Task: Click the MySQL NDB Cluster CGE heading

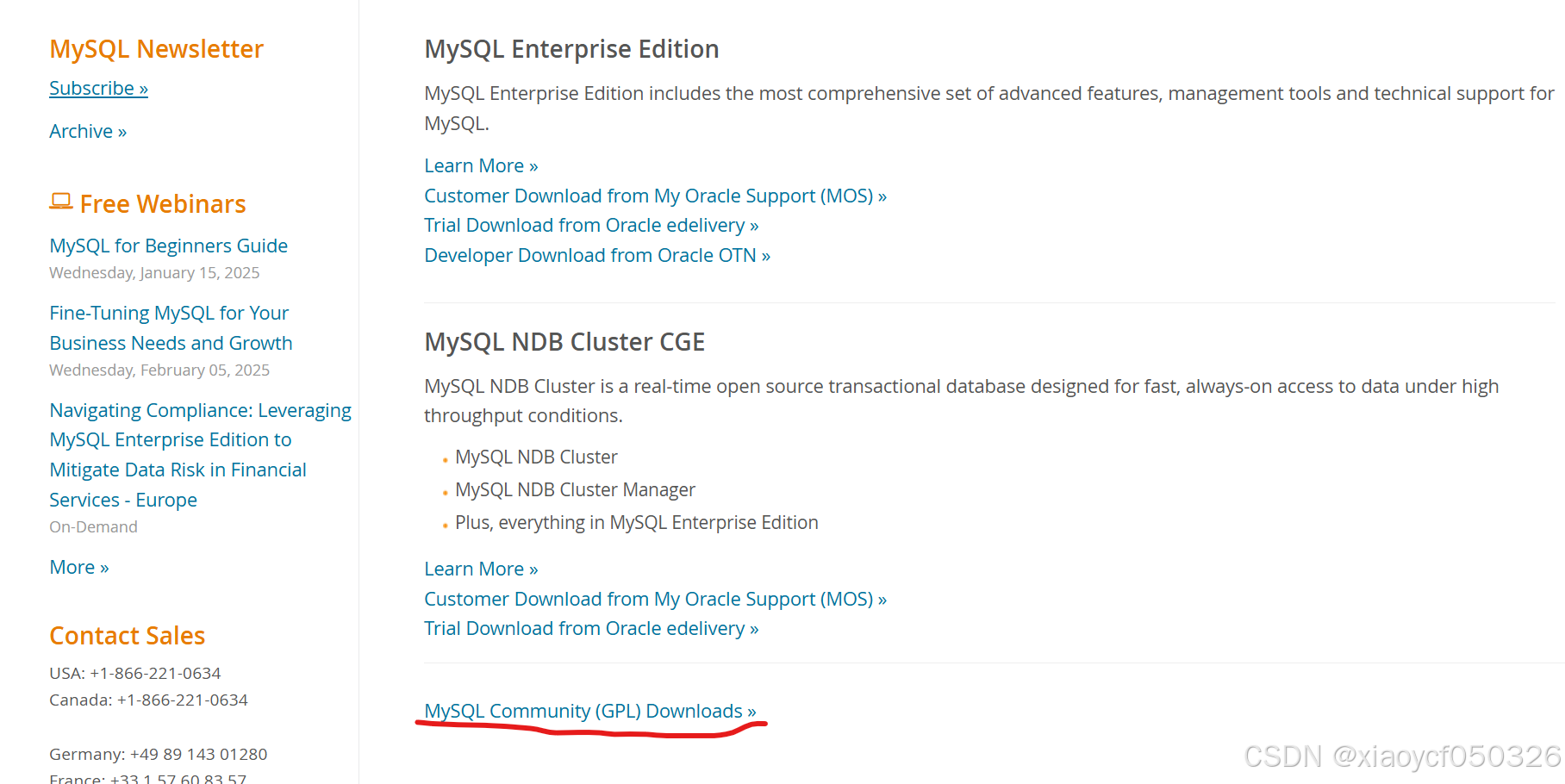Action: [x=564, y=342]
